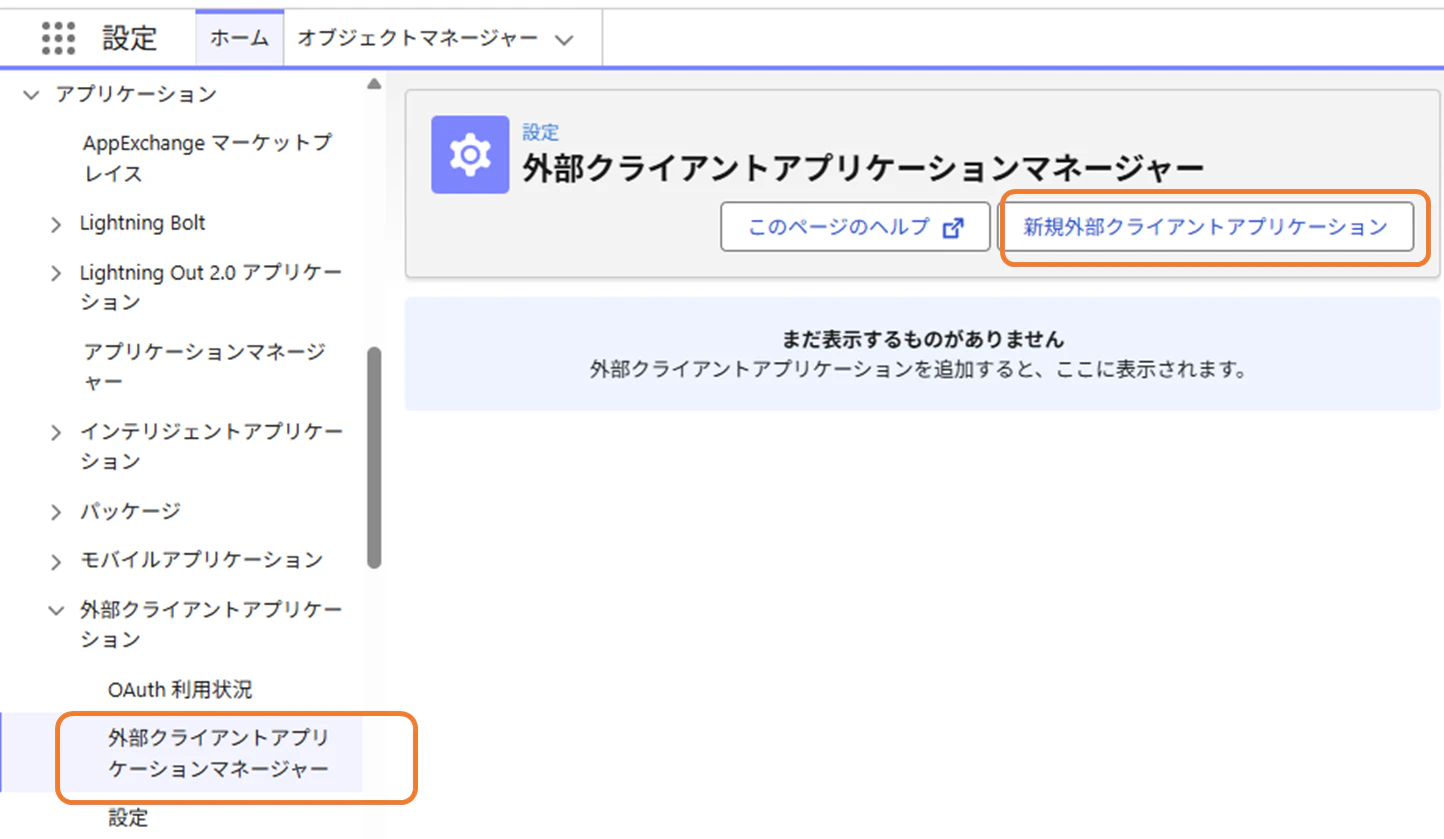Click the パッケージ label in sidebar

click(x=130, y=511)
